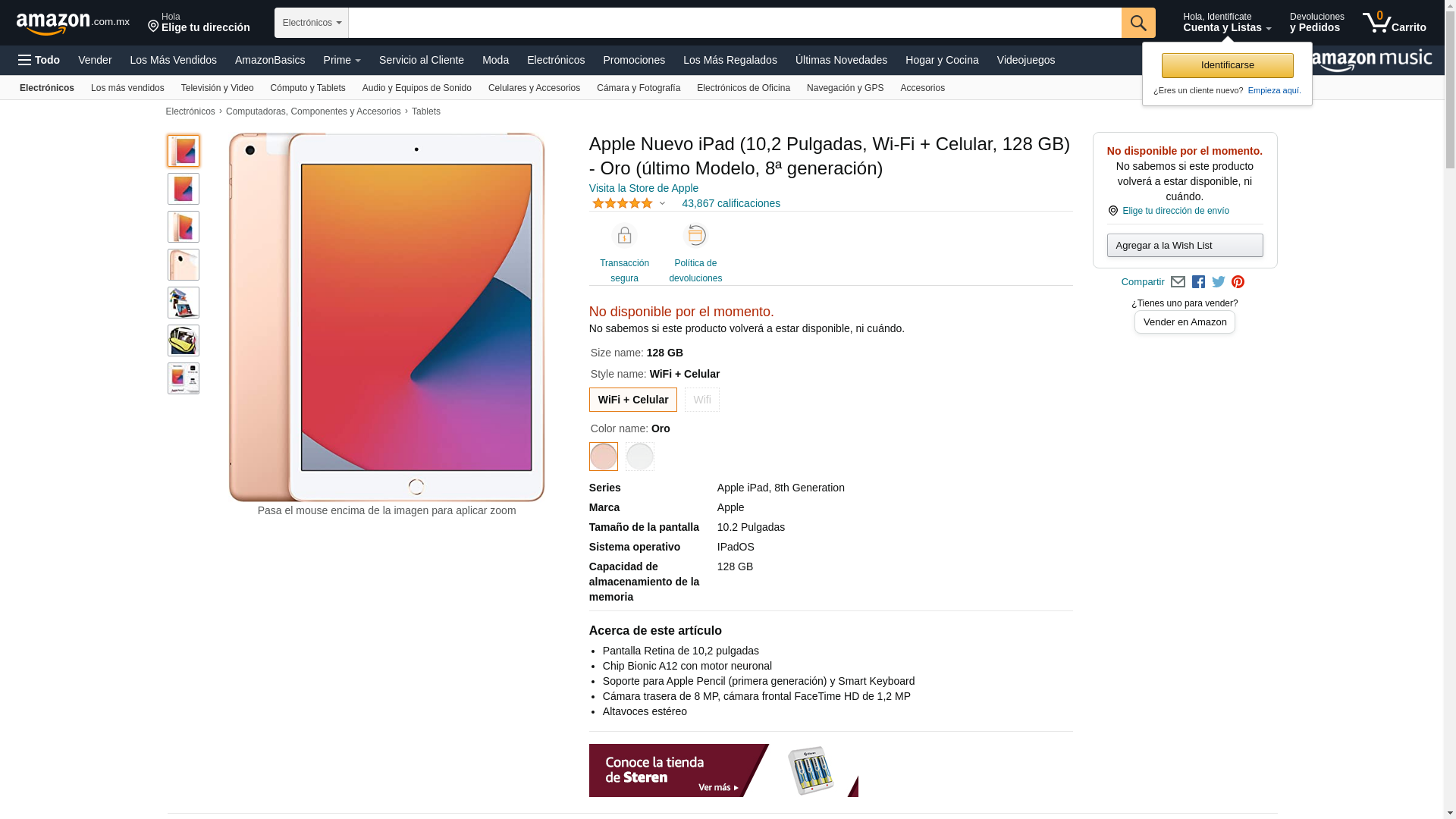Share product on Pinterest icon
1456x819 pixels.
(1238, 282)
